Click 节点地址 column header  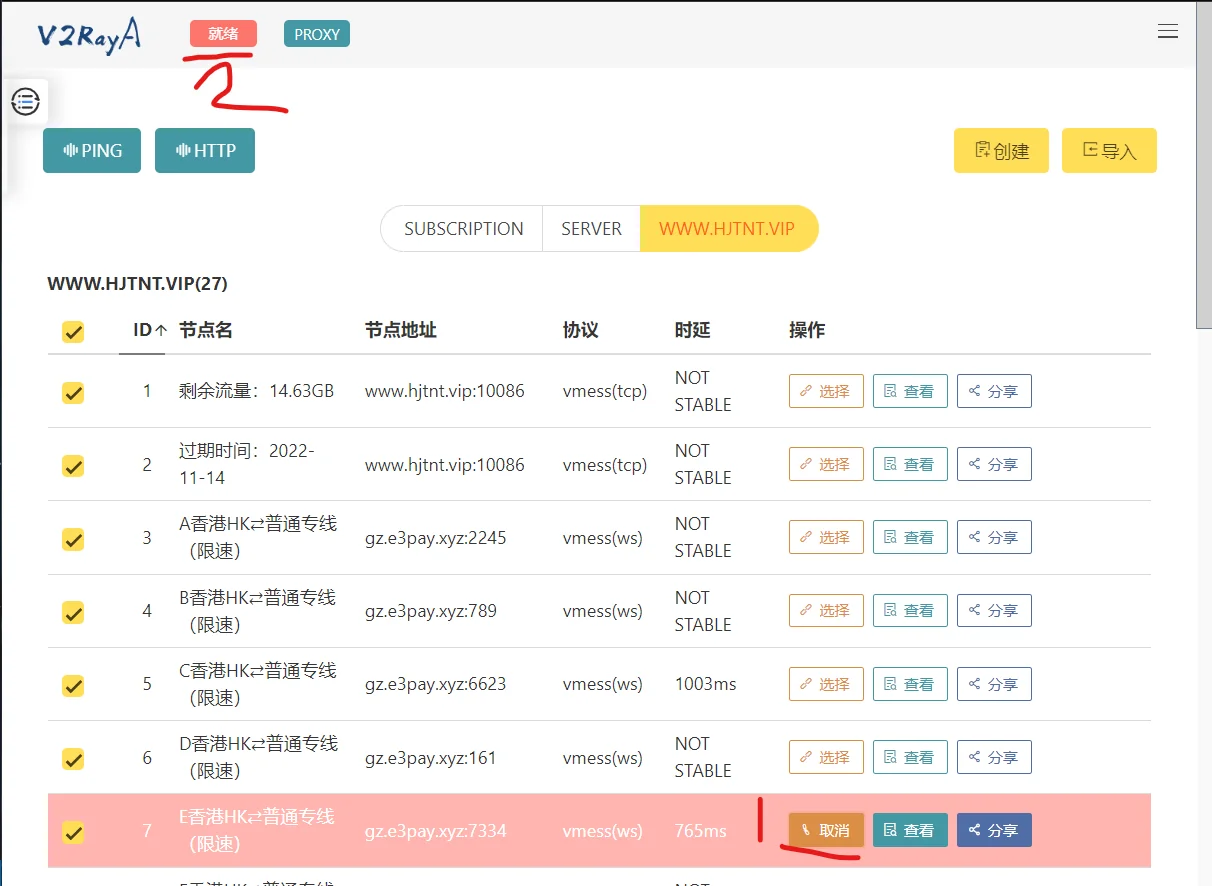click(401, 330)
